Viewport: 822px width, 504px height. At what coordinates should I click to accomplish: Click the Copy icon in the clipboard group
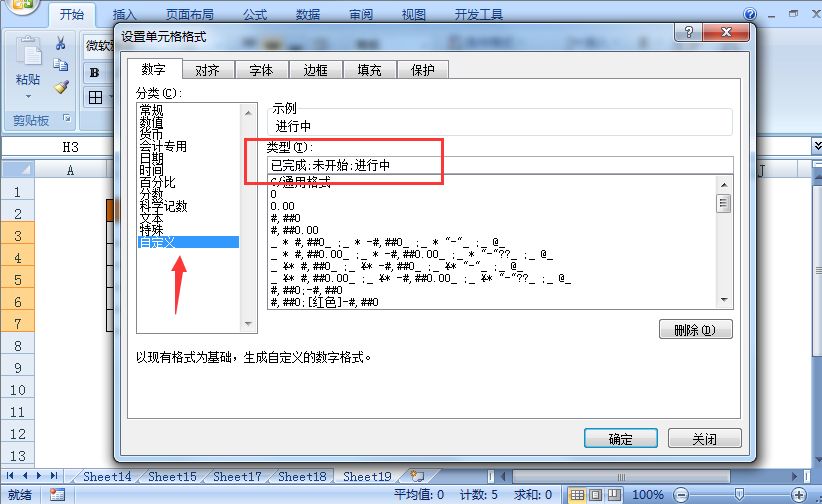point(61,65)
